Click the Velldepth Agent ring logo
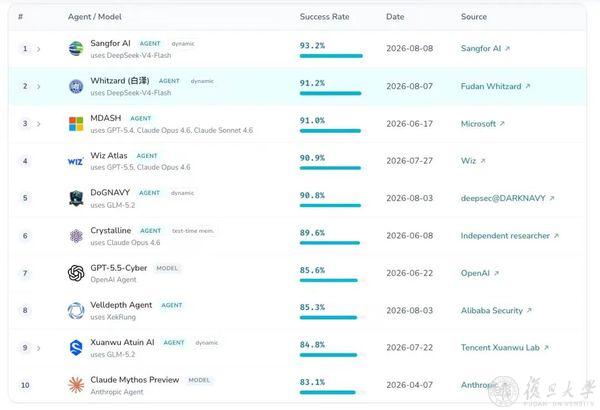This screenshot has height=410, width=600. pos(76,310)
